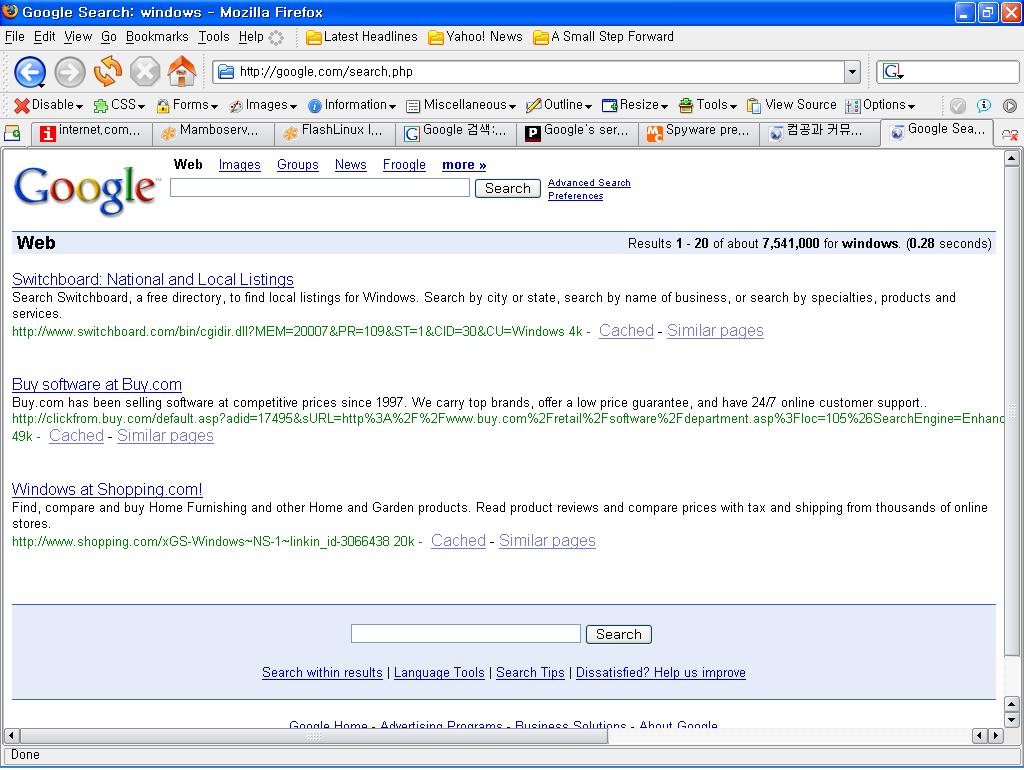Open the menu bar Tools menu

click(x=214, y=37)
